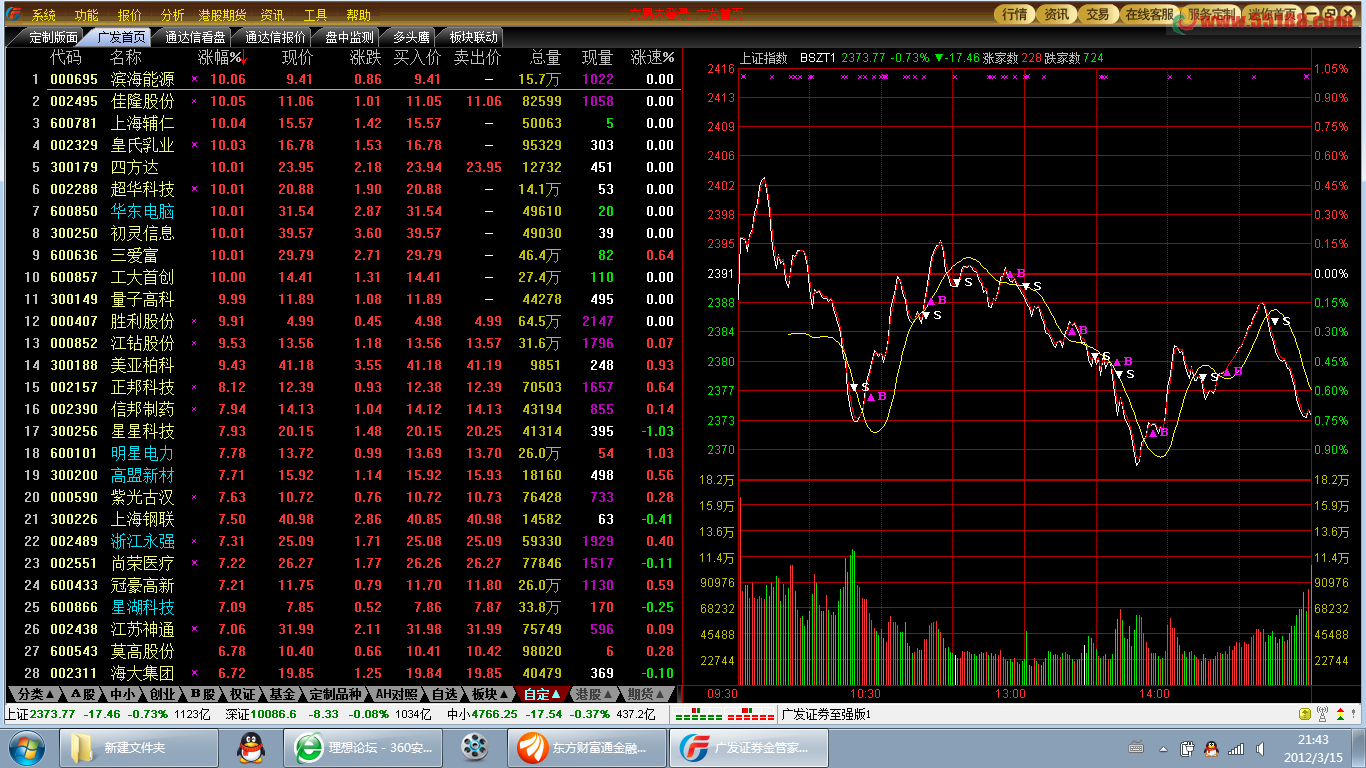Viewport: 1366px width, 768px height.
Task: Expand the 港股 tab dropdown
Action: 595,694
